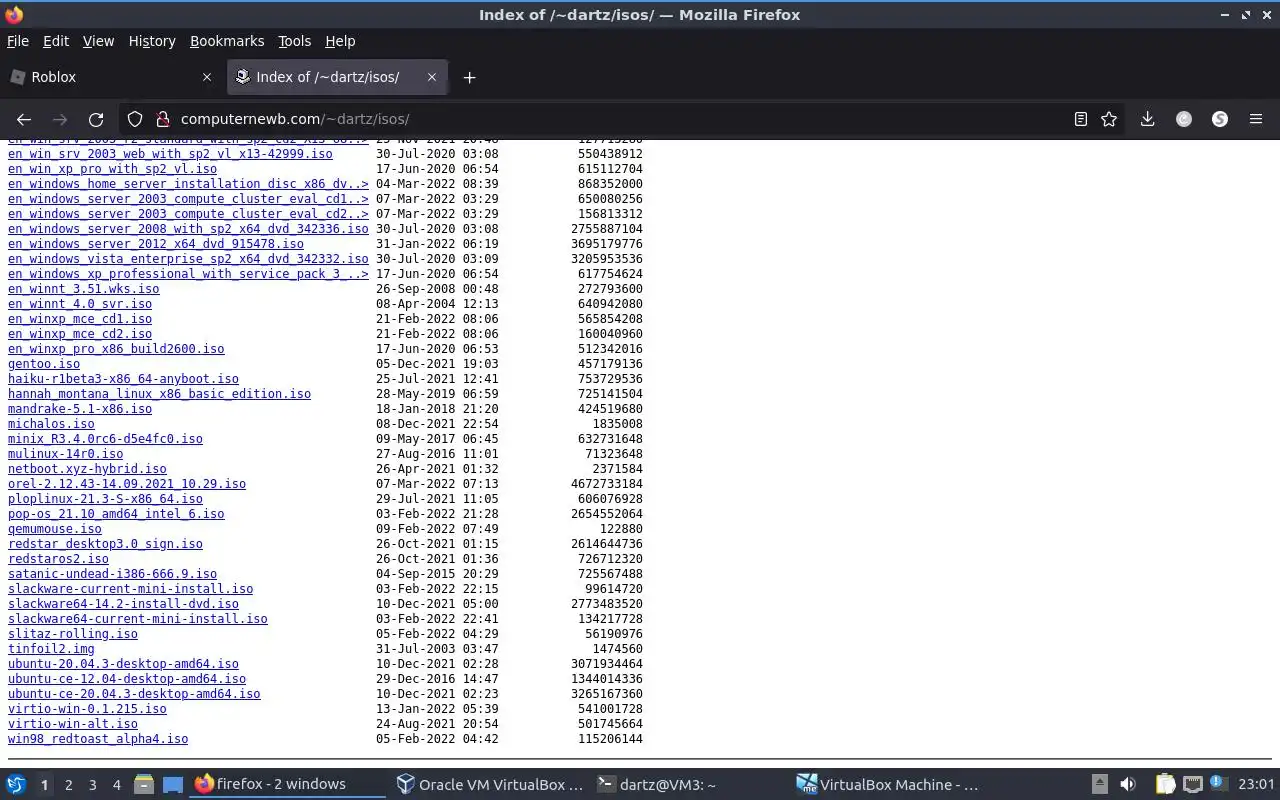
Task: Open the minix_R3.4.0rc6-d5e4fc0.iso link
Action: coord(105,439)
